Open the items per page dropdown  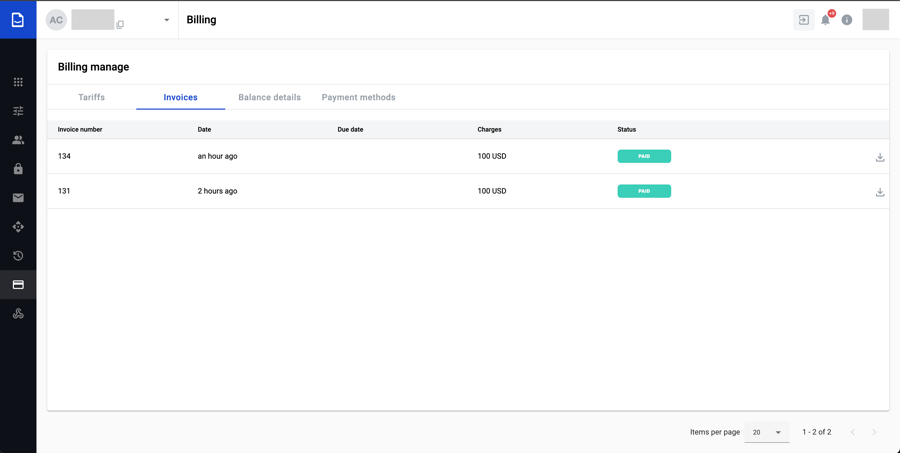click(767, 432)
